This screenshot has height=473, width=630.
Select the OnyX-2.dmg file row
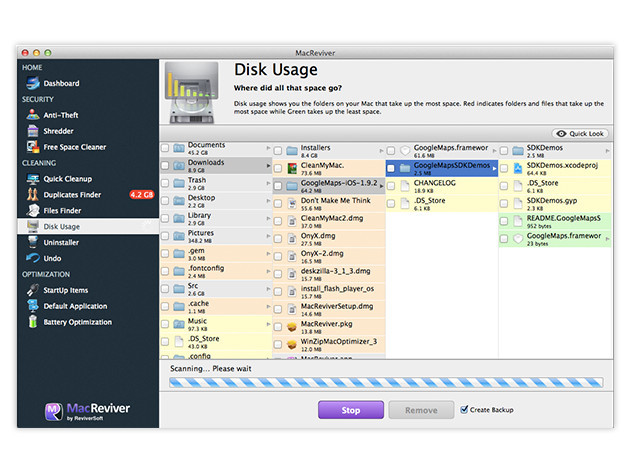coord(329,256)
